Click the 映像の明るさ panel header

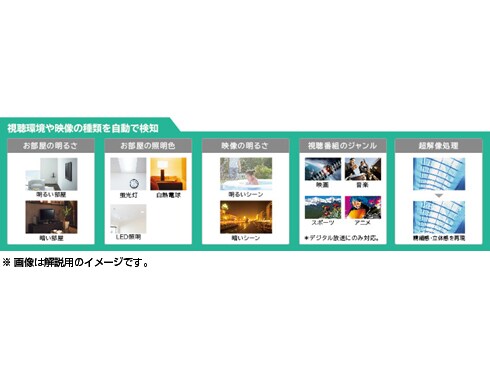pos(245,146)
